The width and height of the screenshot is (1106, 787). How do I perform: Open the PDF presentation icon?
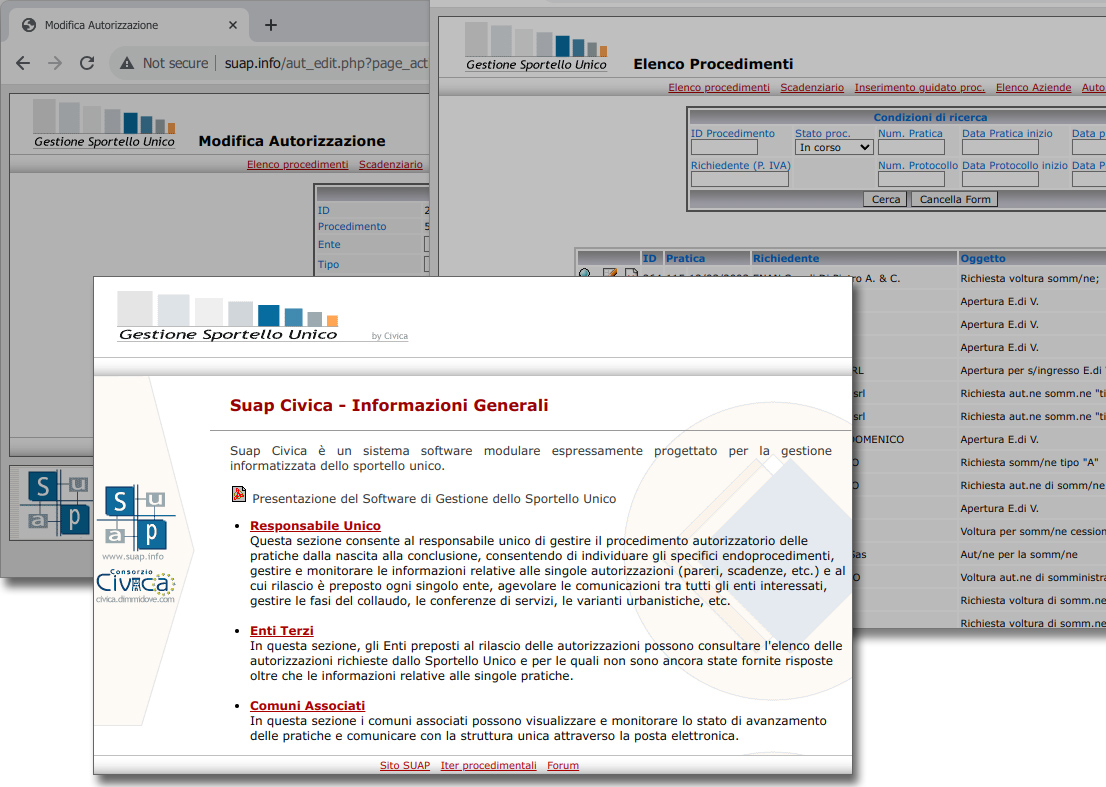click(x=239, y=494)
